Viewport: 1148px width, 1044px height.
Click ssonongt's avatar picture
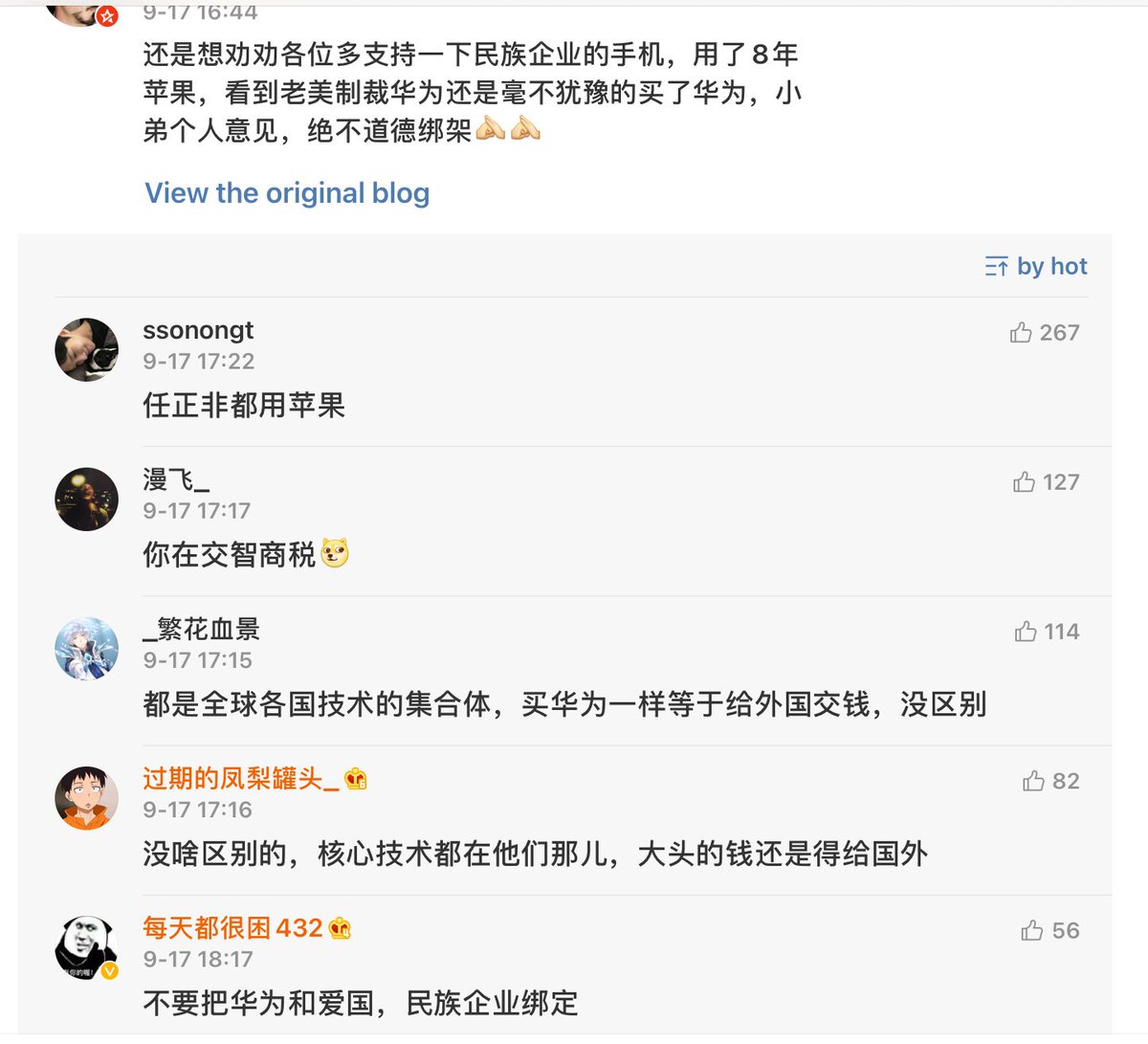[x=87, y=349]
